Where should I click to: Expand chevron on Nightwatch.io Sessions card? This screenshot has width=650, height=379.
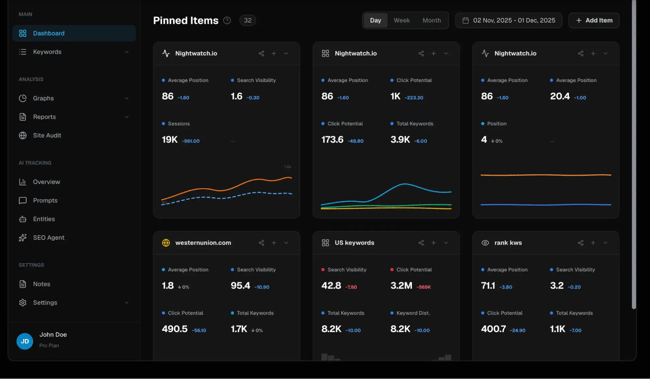tap(286, 53)
